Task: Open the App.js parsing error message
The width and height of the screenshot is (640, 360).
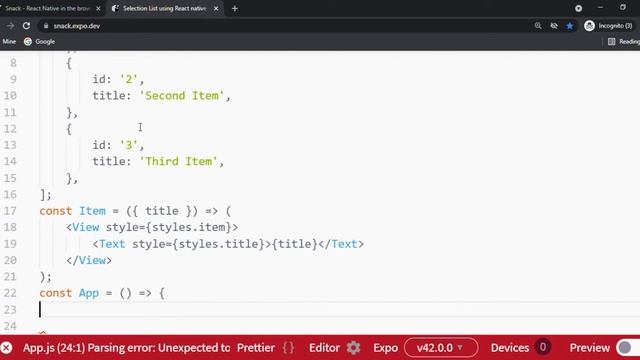Action: click(x=127, y=348)
